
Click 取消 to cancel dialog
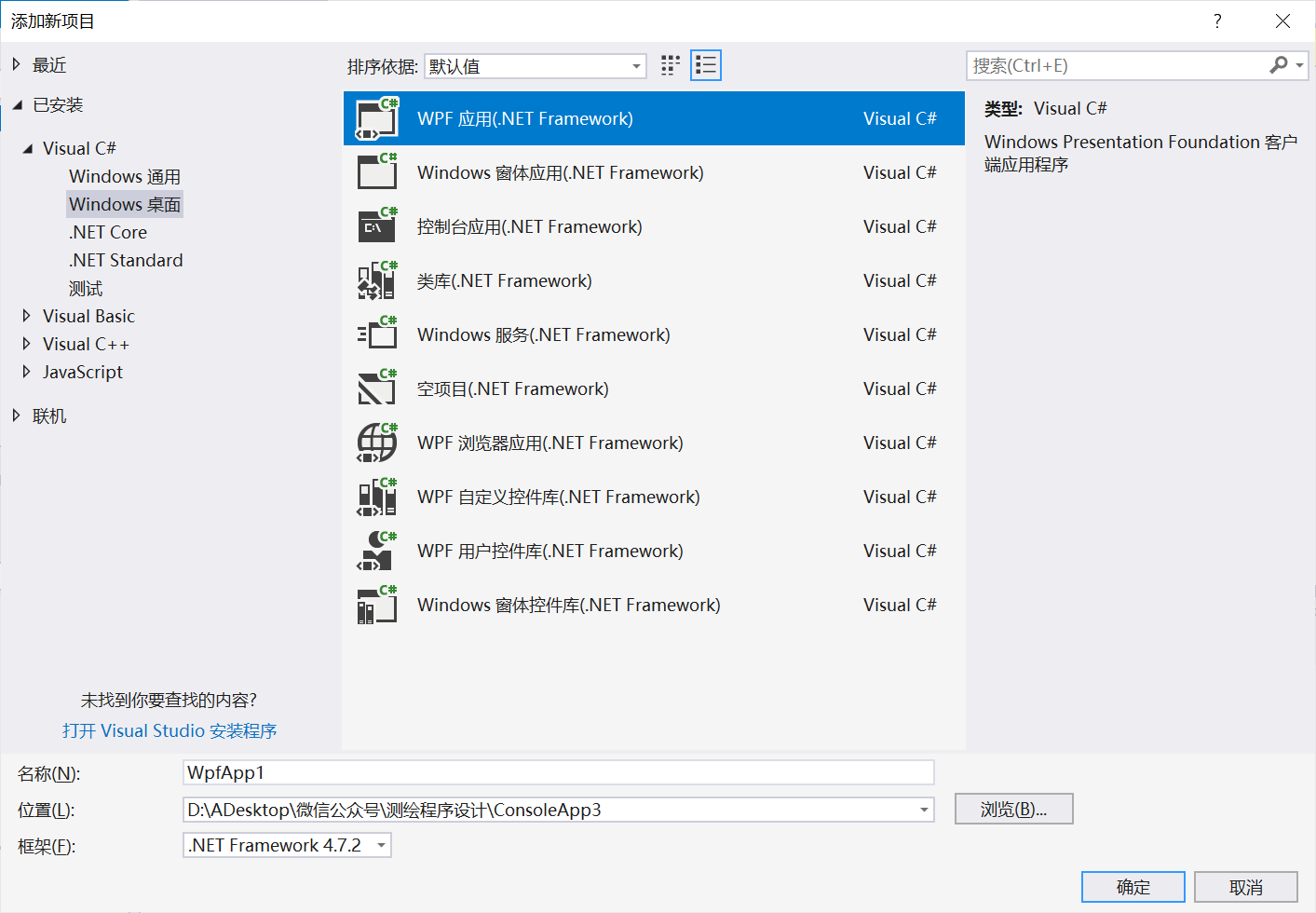[1246, 887]
